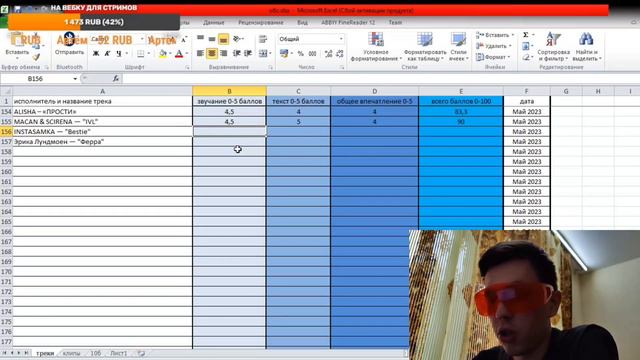Image resolution: width=640 pixels, height=360 pixels.
Task: Click Format Painter brush
Action: click(x=36, y=57)
